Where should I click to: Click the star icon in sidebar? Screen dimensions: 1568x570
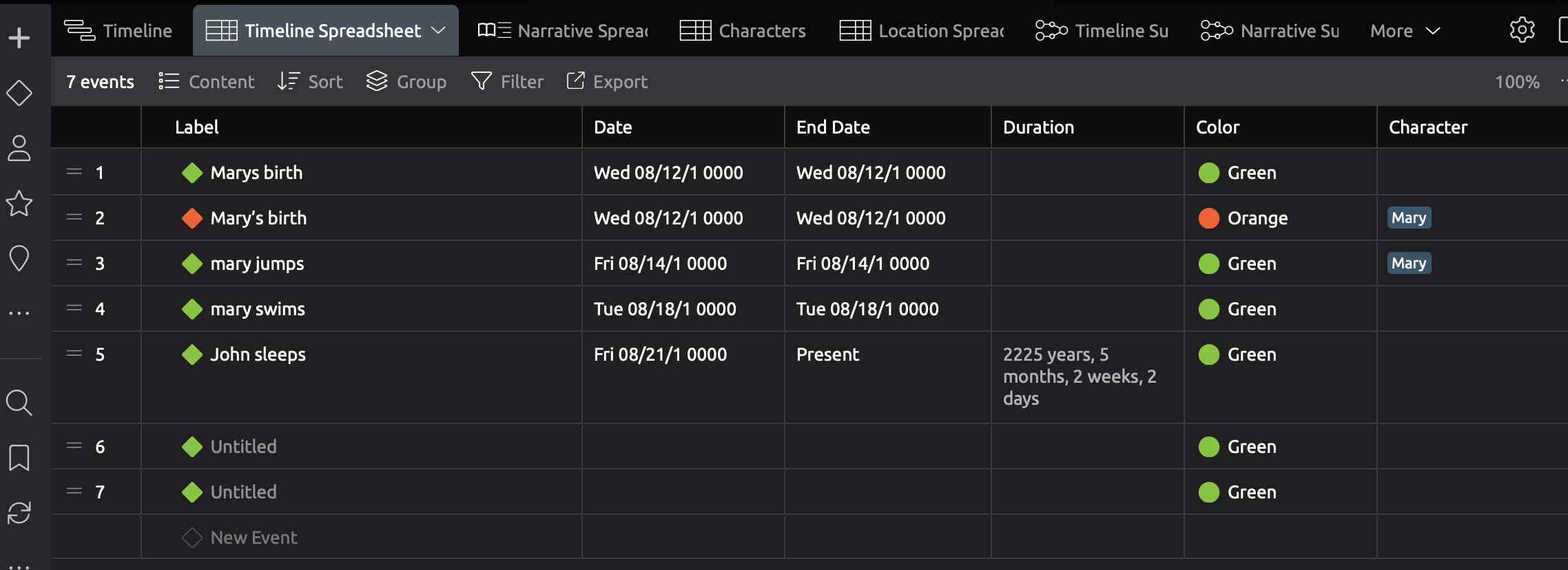19,203
